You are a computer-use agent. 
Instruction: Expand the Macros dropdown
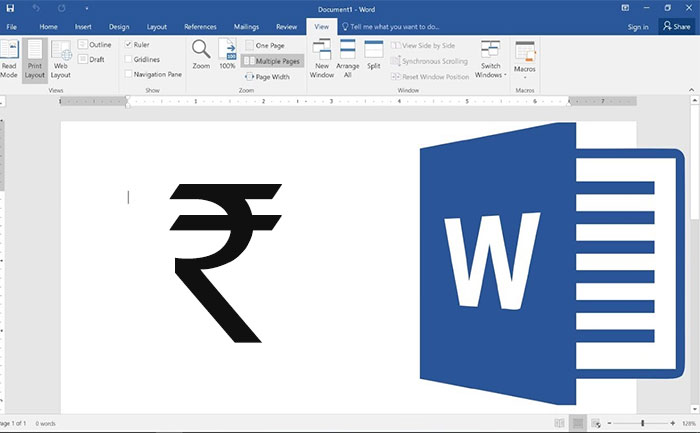(525, 62)
